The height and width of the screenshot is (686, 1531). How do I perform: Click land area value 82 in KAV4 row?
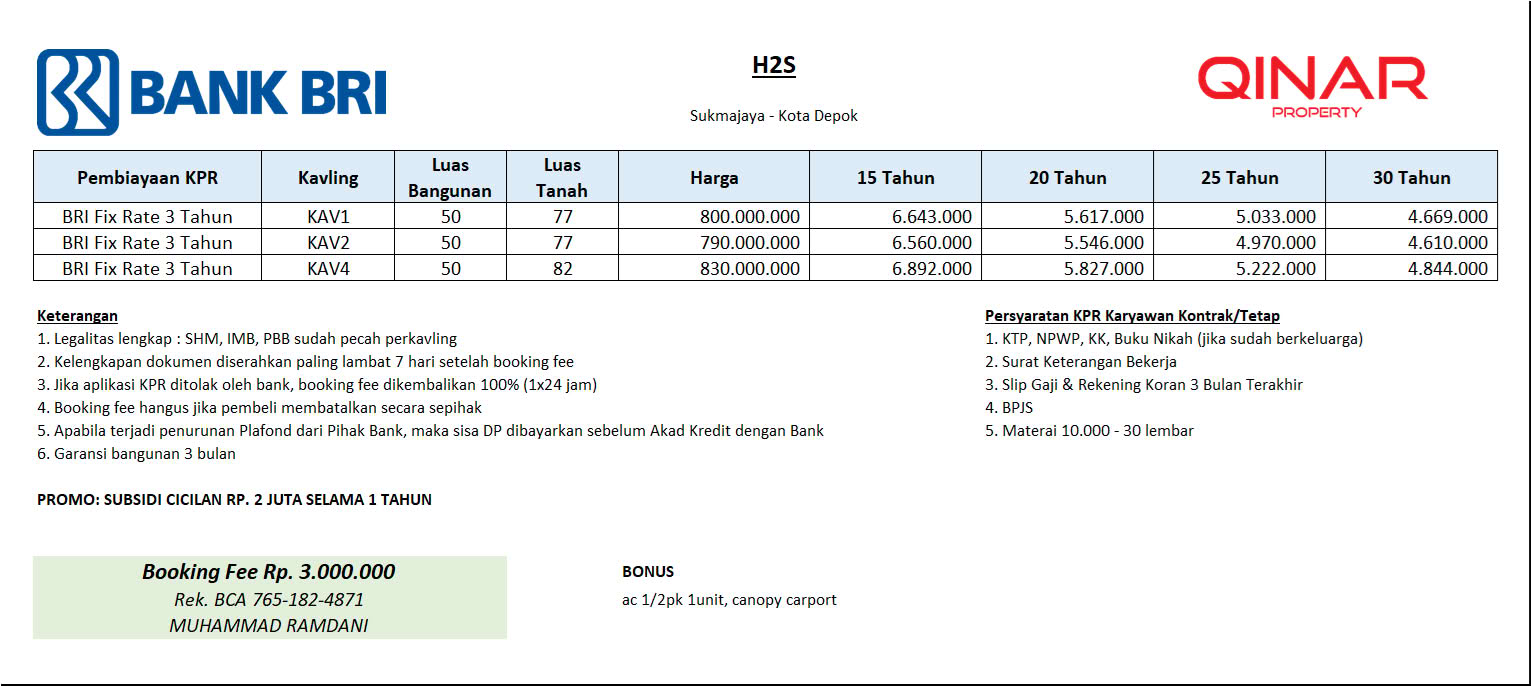tap(563, 268)
